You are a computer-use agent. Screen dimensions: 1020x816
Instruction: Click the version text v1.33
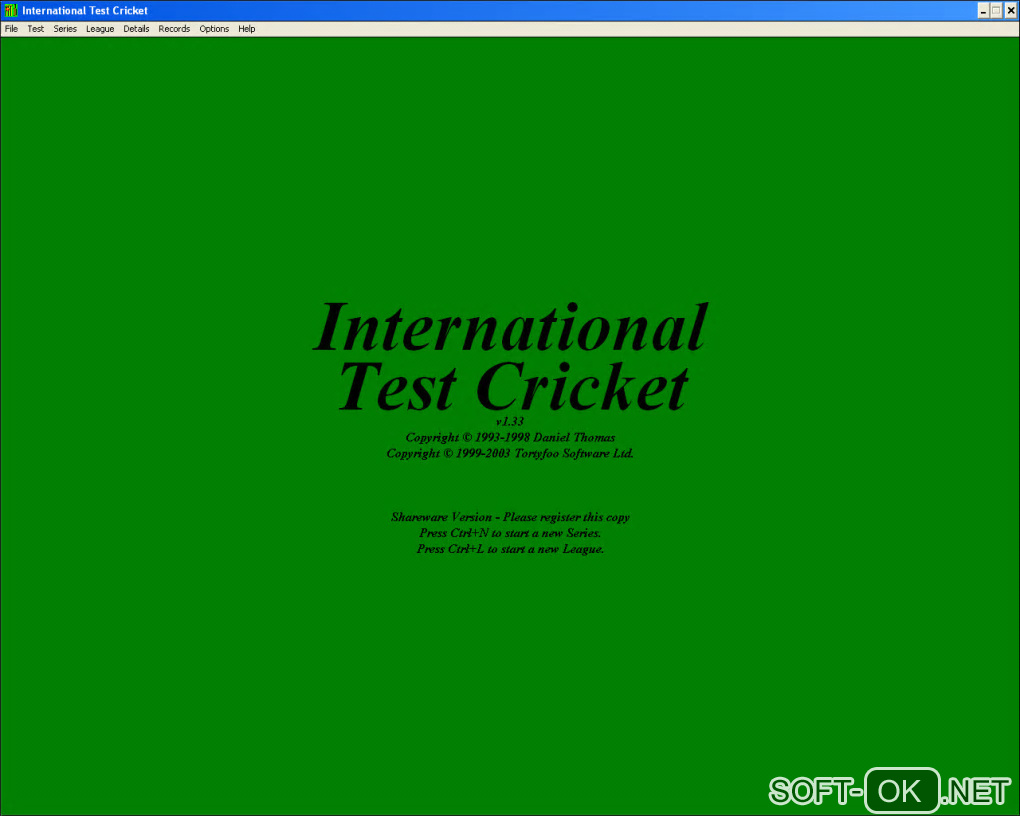[x=509, y=421]
